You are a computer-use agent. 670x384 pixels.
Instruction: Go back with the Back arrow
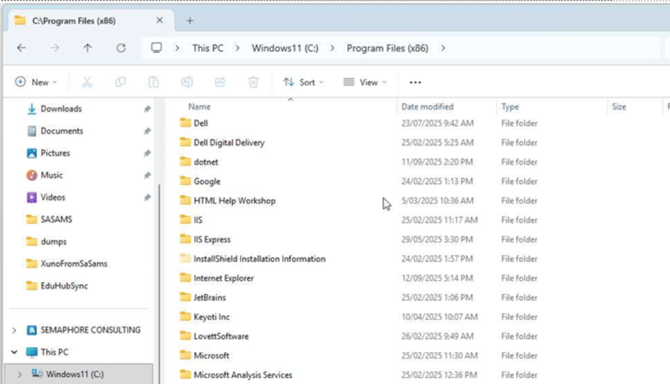[x=21, y=48]
